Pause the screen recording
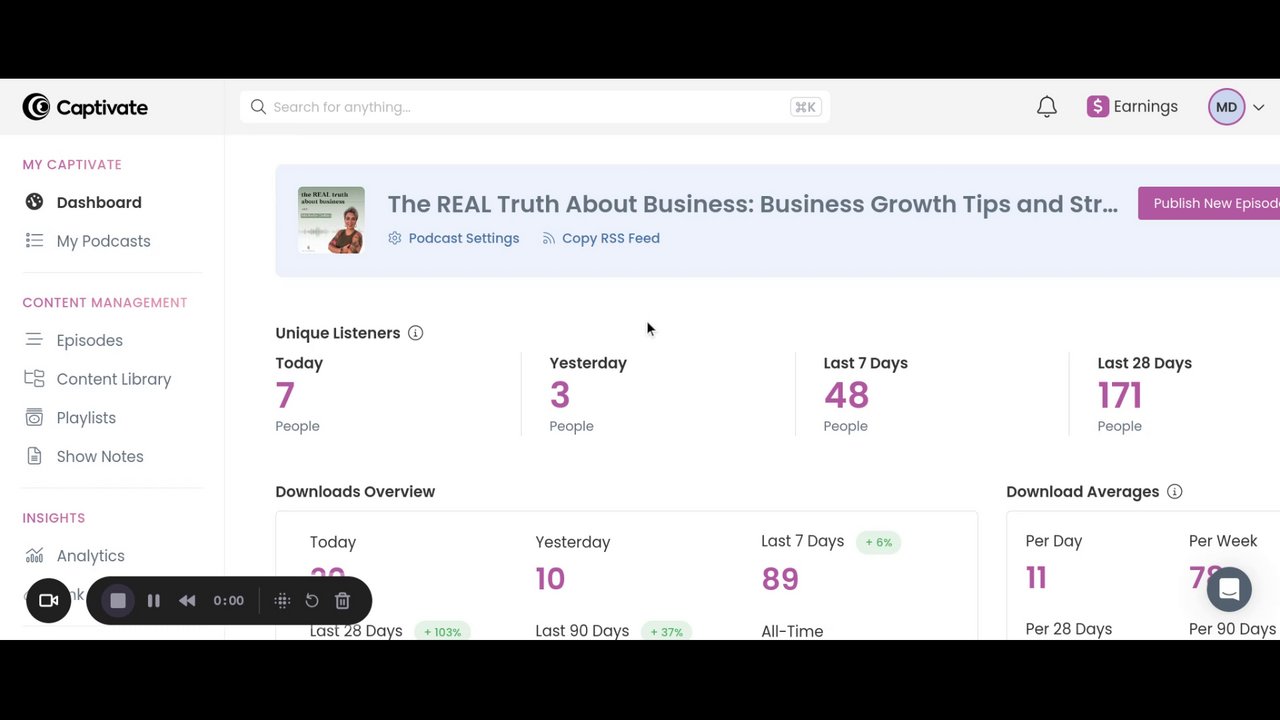1280x720 pixels. click(154, 601)
